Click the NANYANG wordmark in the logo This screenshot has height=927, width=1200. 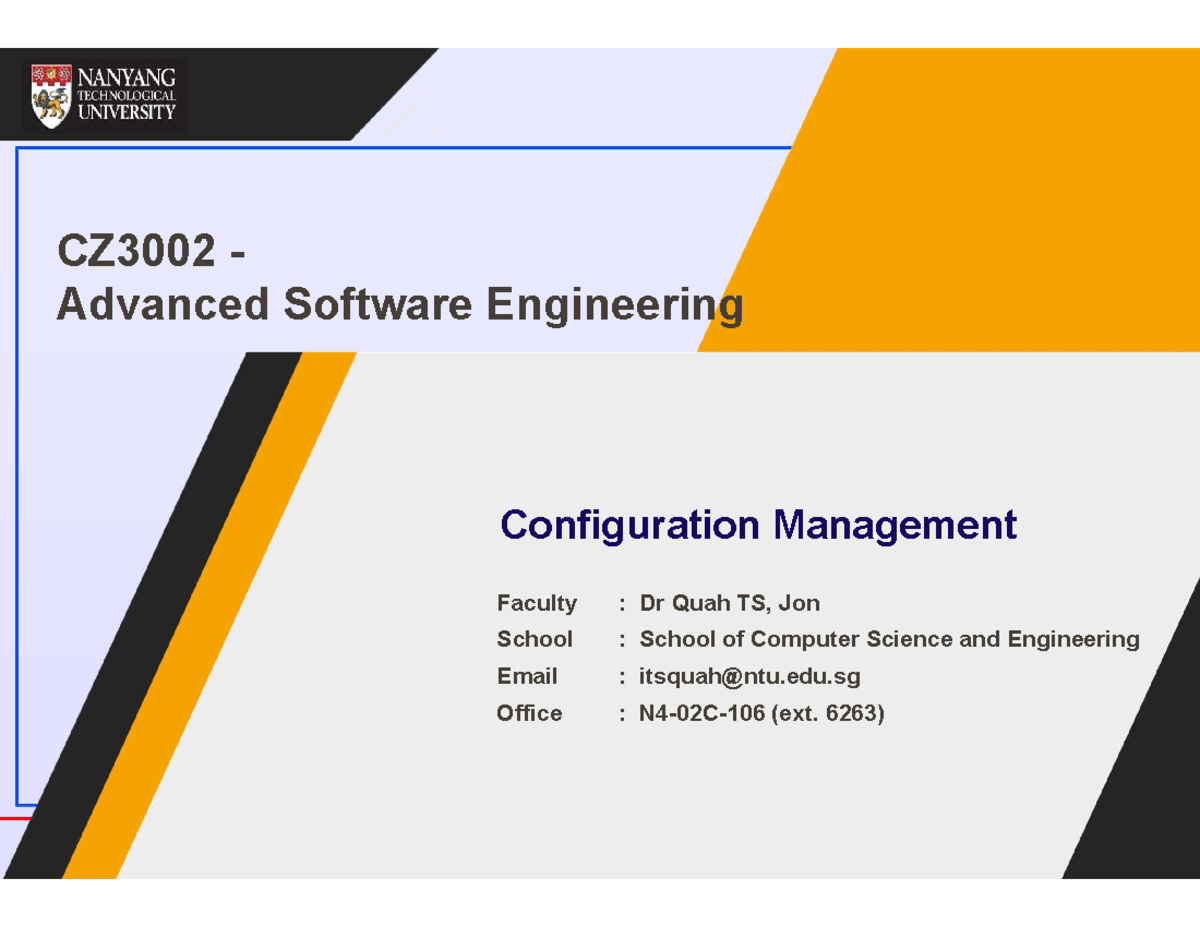pyautogui.click(x=125, y=77)
